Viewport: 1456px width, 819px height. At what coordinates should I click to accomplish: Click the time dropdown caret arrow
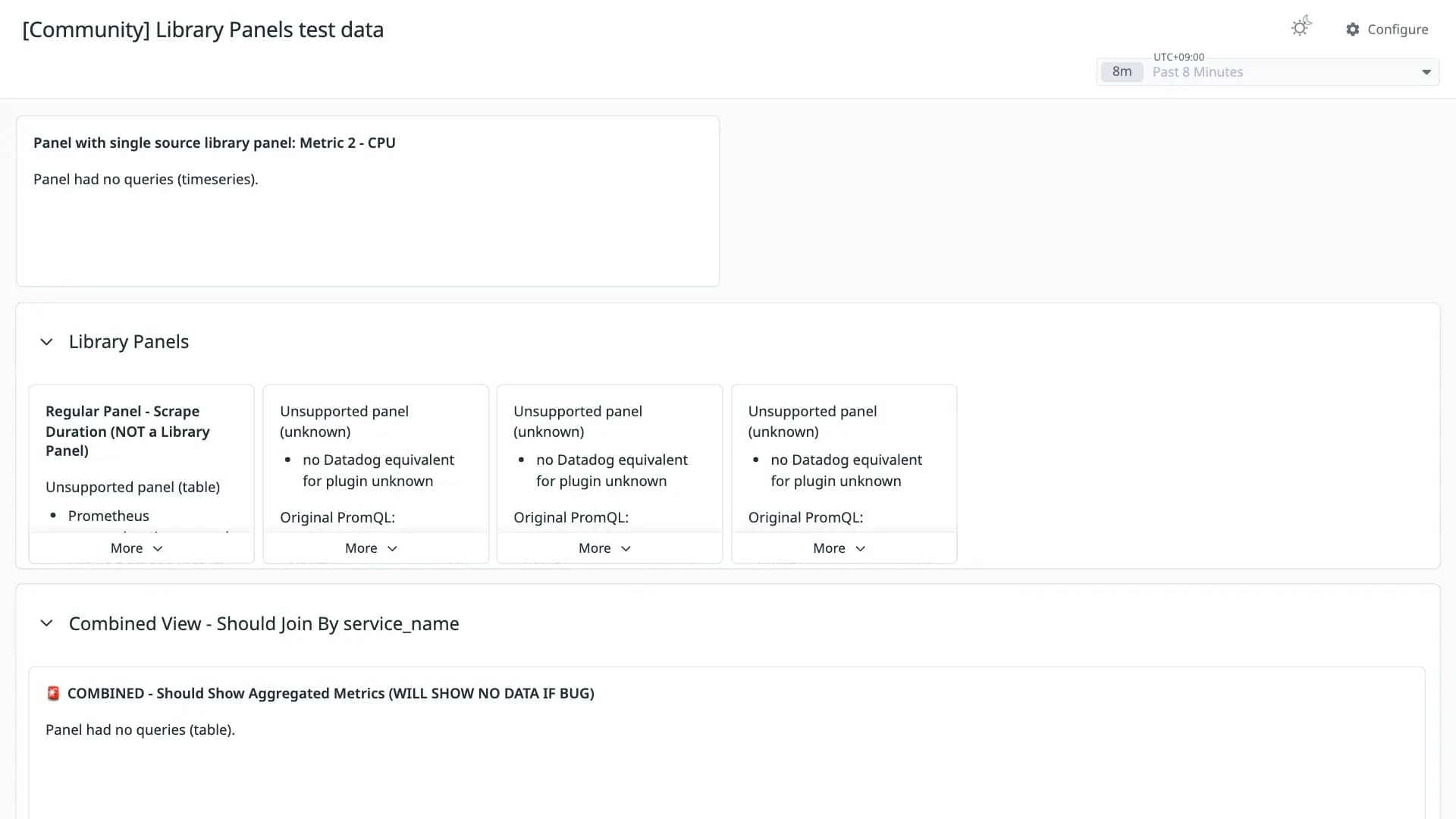pos(1426,72)
